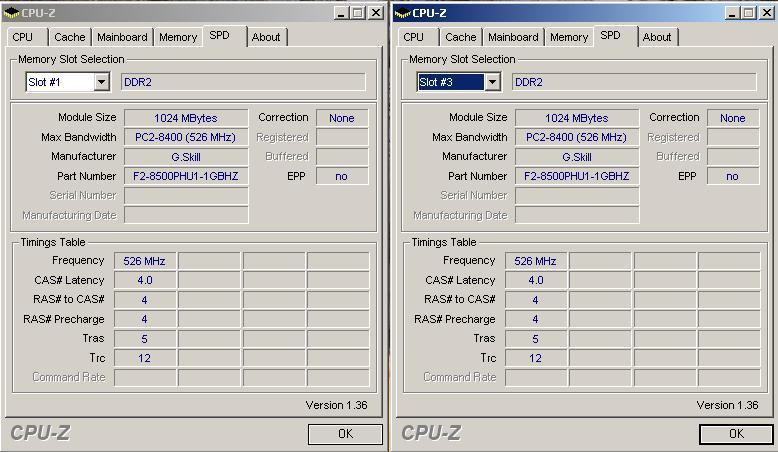Click CAS# Latency 4.0 cell in right window
Image resolution: width=778 pixels, height=452 pixels.
tap(536, 280)
